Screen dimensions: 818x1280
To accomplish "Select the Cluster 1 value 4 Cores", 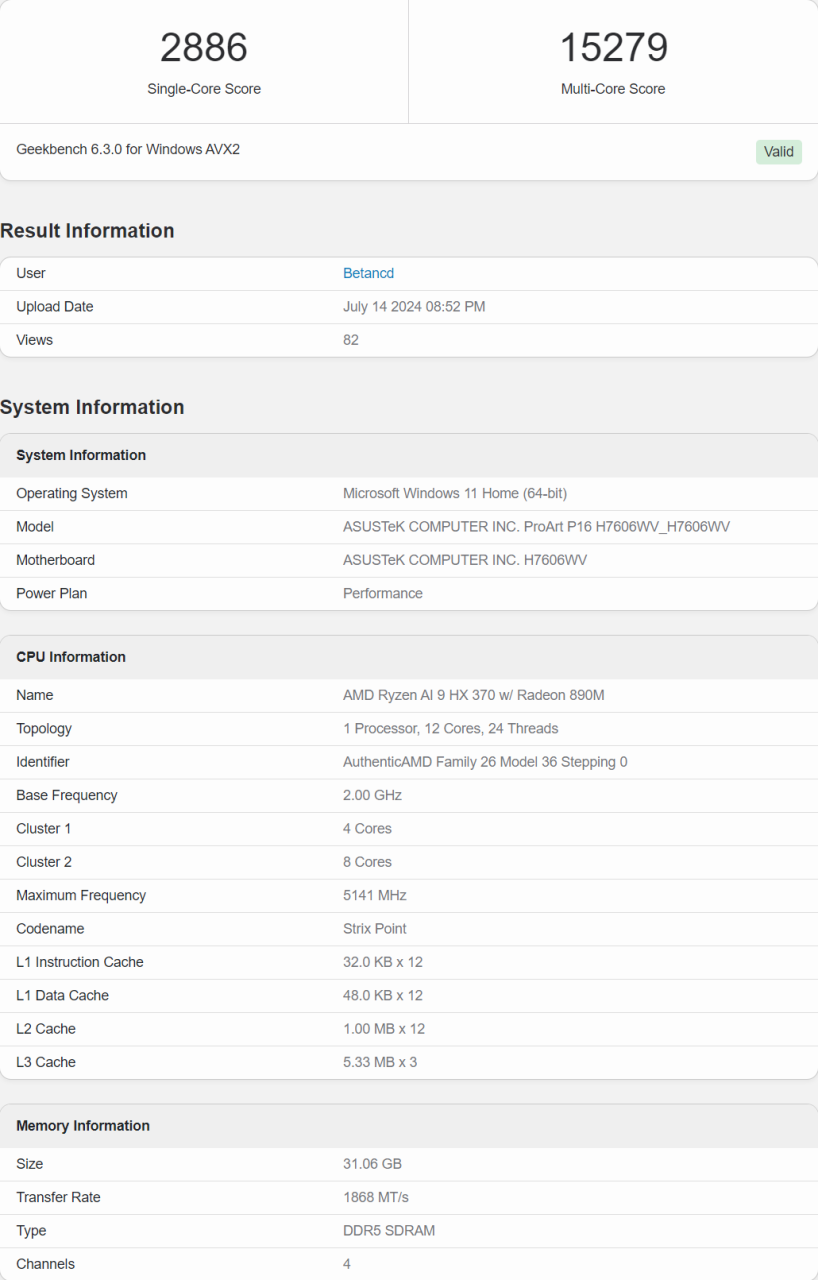I will [x=367, y=828].
